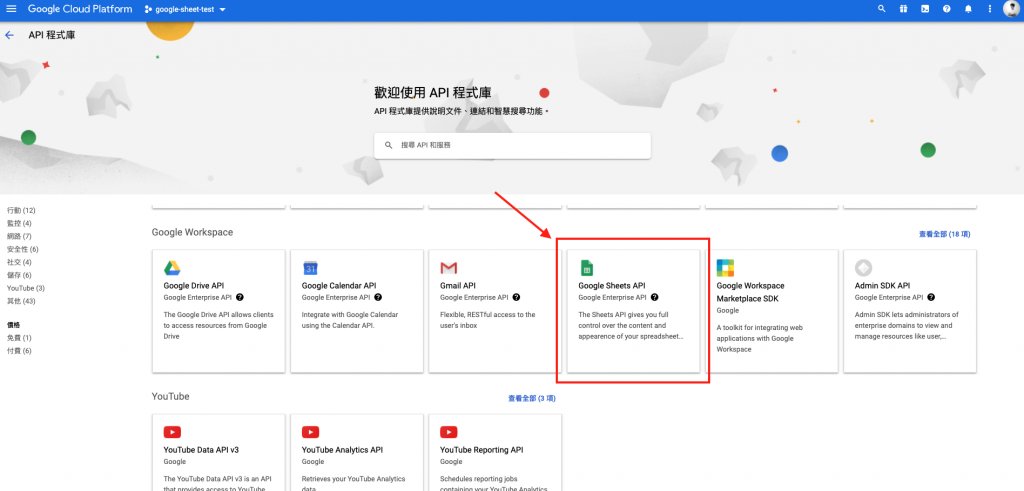Viewport: 1024px width, 491px height.
Task: Click info icon beside Sheets Enterprise API
Action: point(654,297)
